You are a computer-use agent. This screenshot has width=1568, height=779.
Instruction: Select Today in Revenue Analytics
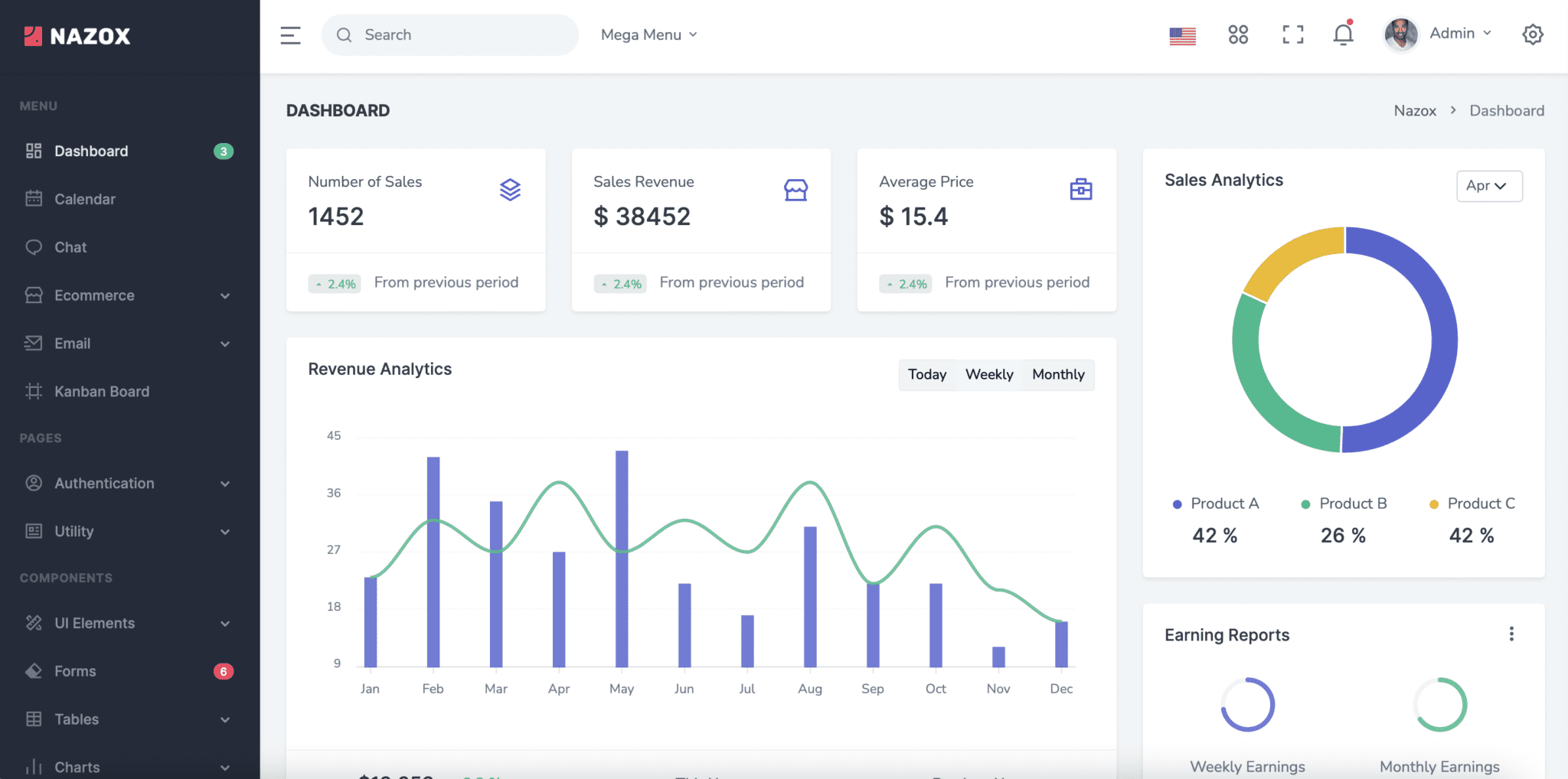(x=927, y=375)
